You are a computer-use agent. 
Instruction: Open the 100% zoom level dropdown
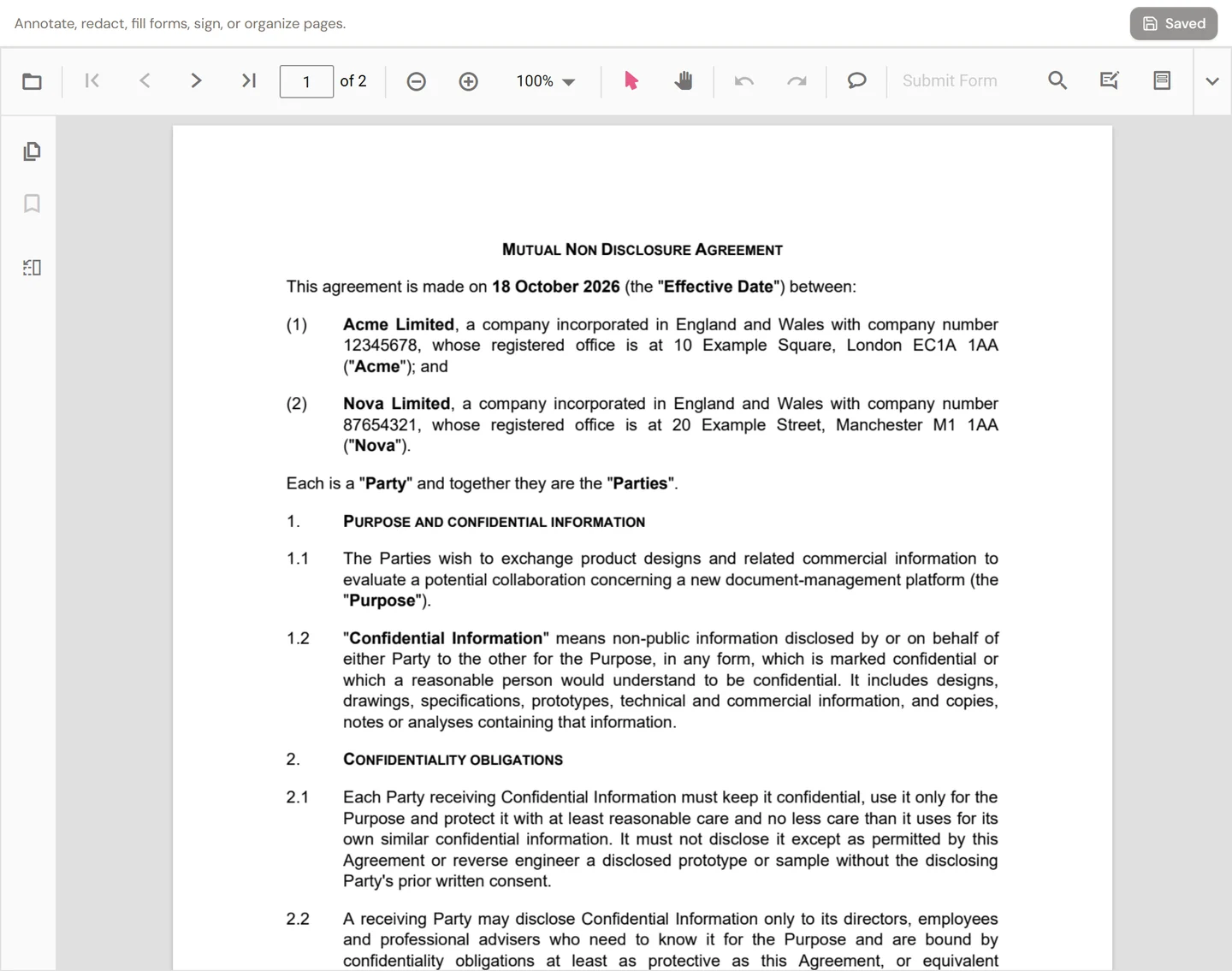[546, 81]
